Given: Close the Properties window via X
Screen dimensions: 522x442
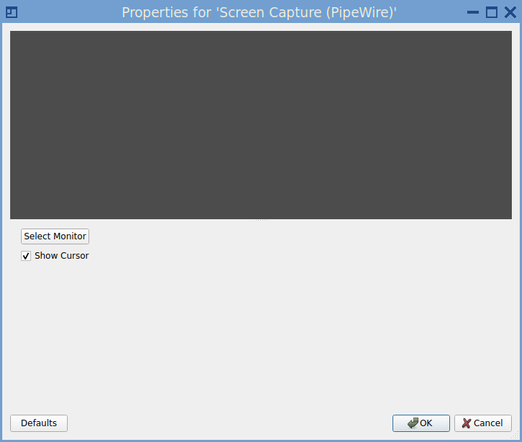Looking at the screenshot, I should 510,13.
